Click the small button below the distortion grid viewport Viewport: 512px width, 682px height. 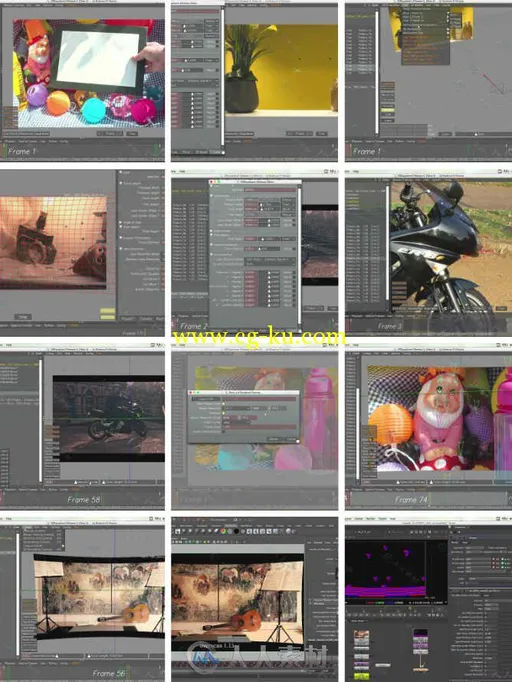click(23, 317)
